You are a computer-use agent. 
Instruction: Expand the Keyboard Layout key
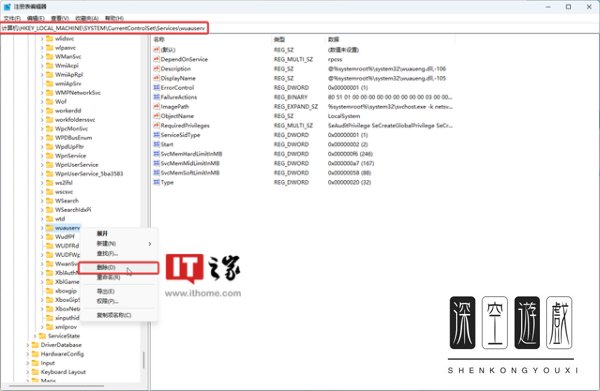pos(28,372)
